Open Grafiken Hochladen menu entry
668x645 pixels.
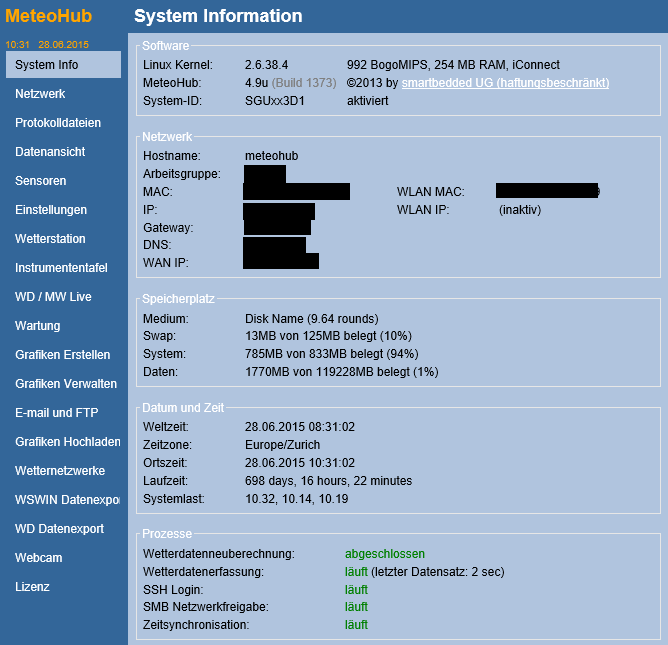click(67, 442)
